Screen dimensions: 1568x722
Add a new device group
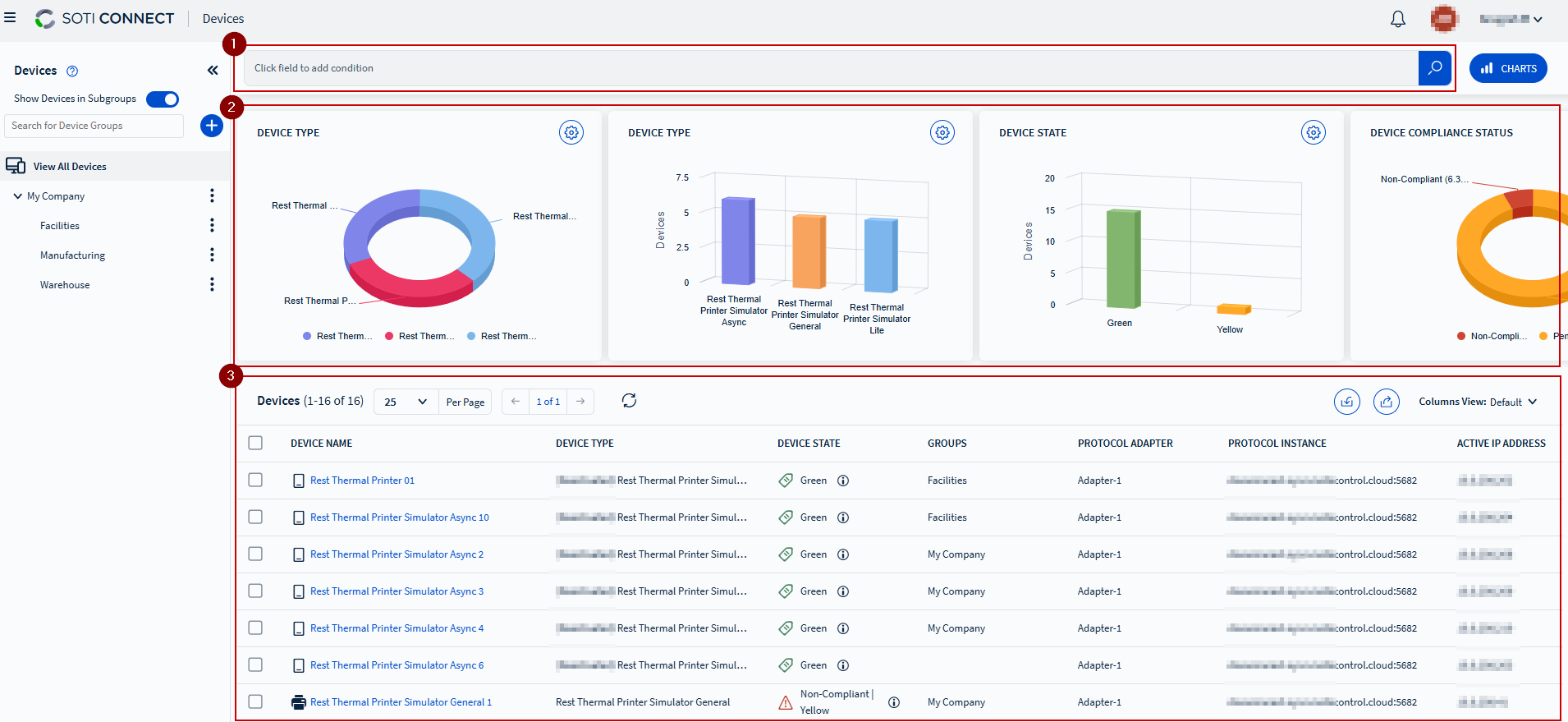coord(211,126)
